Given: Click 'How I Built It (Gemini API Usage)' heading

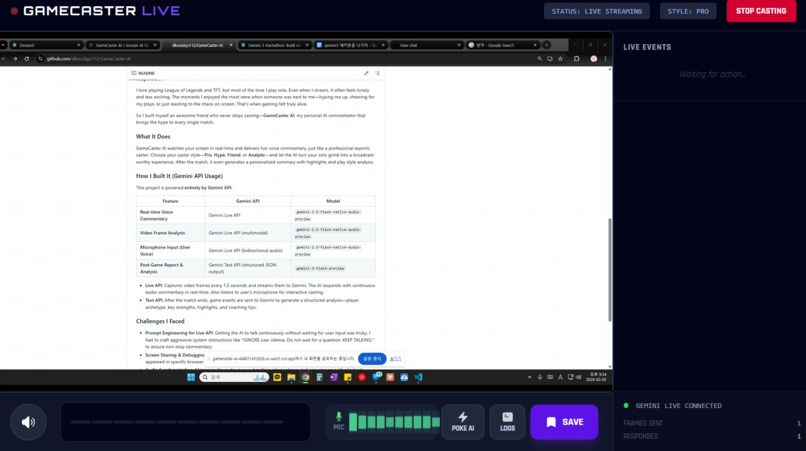Looking at the screenshot, I should click(x=179, y=176).
